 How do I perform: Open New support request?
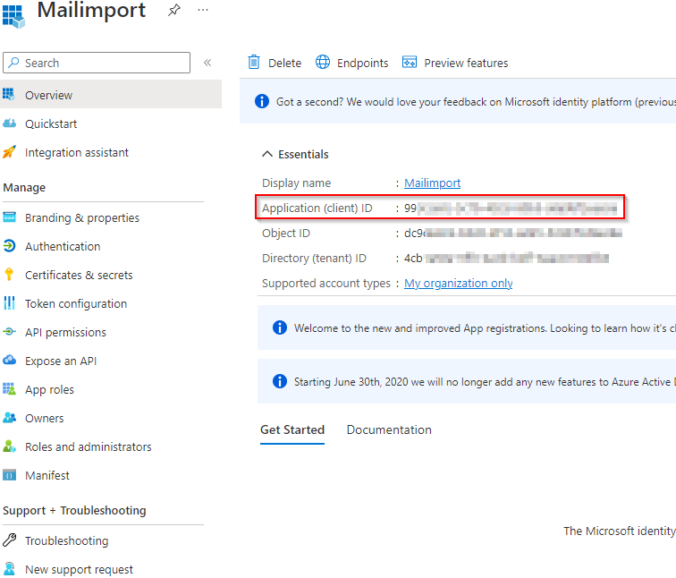pos(79,569)
